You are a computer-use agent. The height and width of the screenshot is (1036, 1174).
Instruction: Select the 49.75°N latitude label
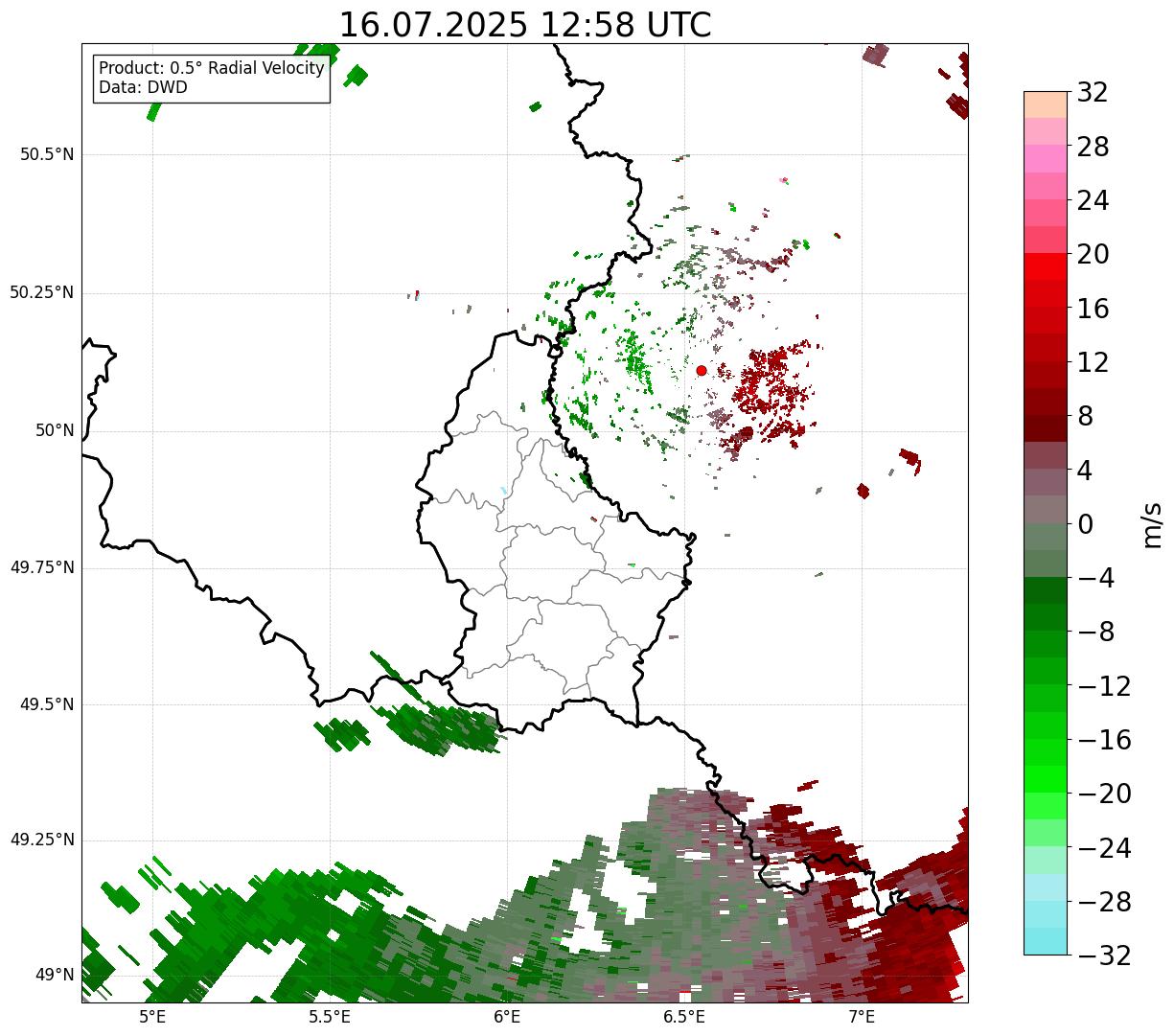coord(42,567)
